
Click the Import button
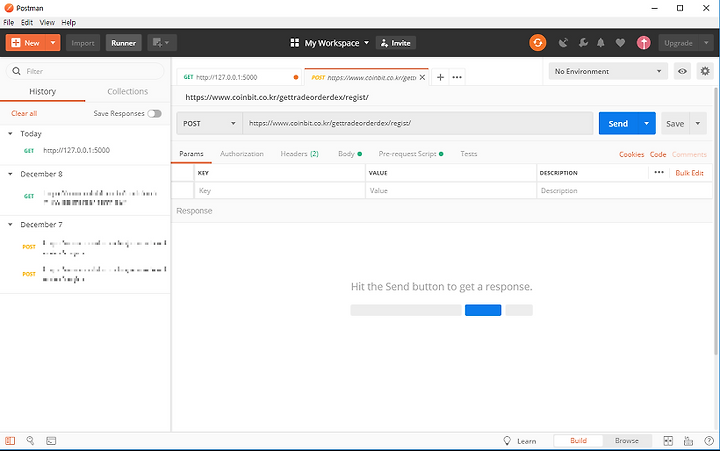[83, 43]
